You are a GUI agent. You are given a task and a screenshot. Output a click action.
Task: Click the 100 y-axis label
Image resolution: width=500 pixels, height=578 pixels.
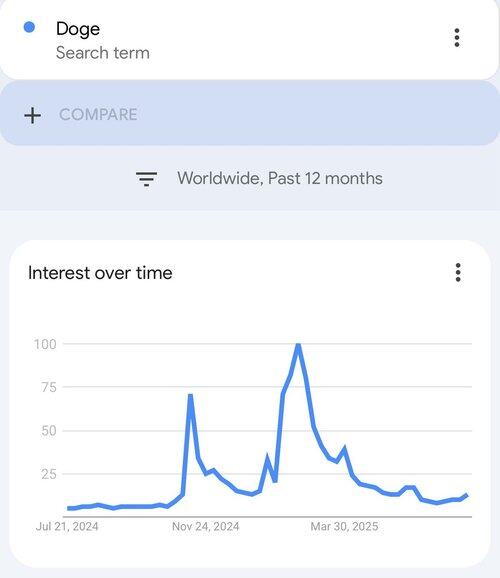coord(45,344)
